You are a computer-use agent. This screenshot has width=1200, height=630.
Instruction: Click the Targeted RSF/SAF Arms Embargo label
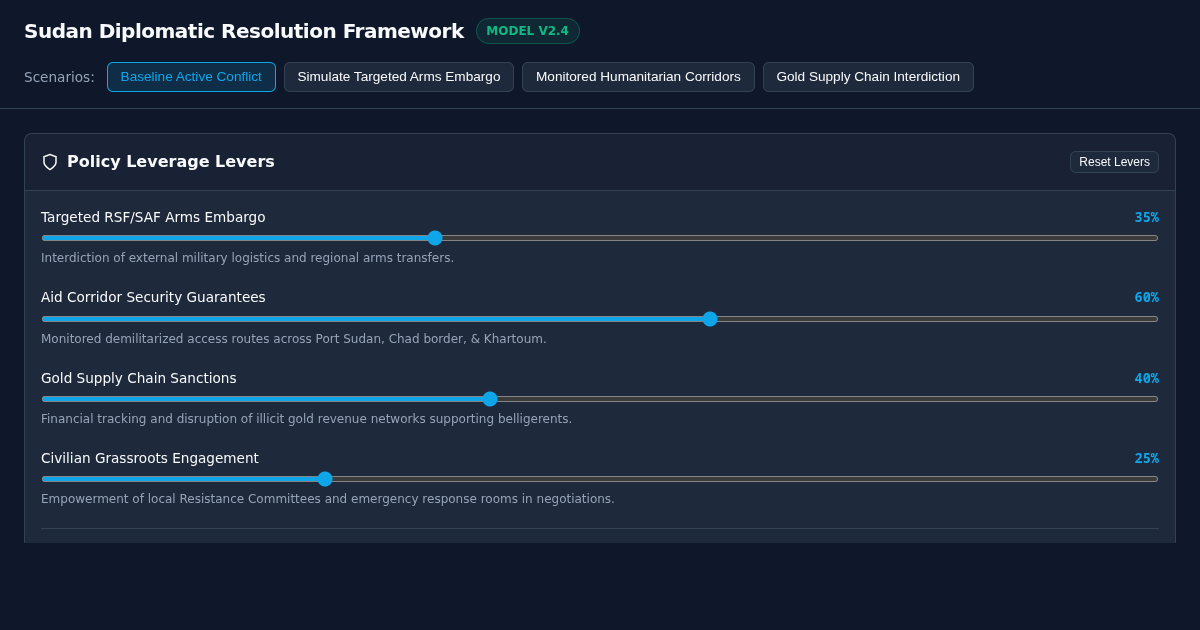(x=153, y=217)
